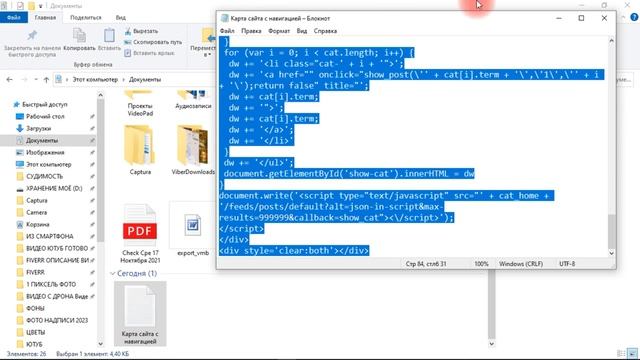Select Документы in the navigation pane
This screenshot has width=640, height=360.
42,140
